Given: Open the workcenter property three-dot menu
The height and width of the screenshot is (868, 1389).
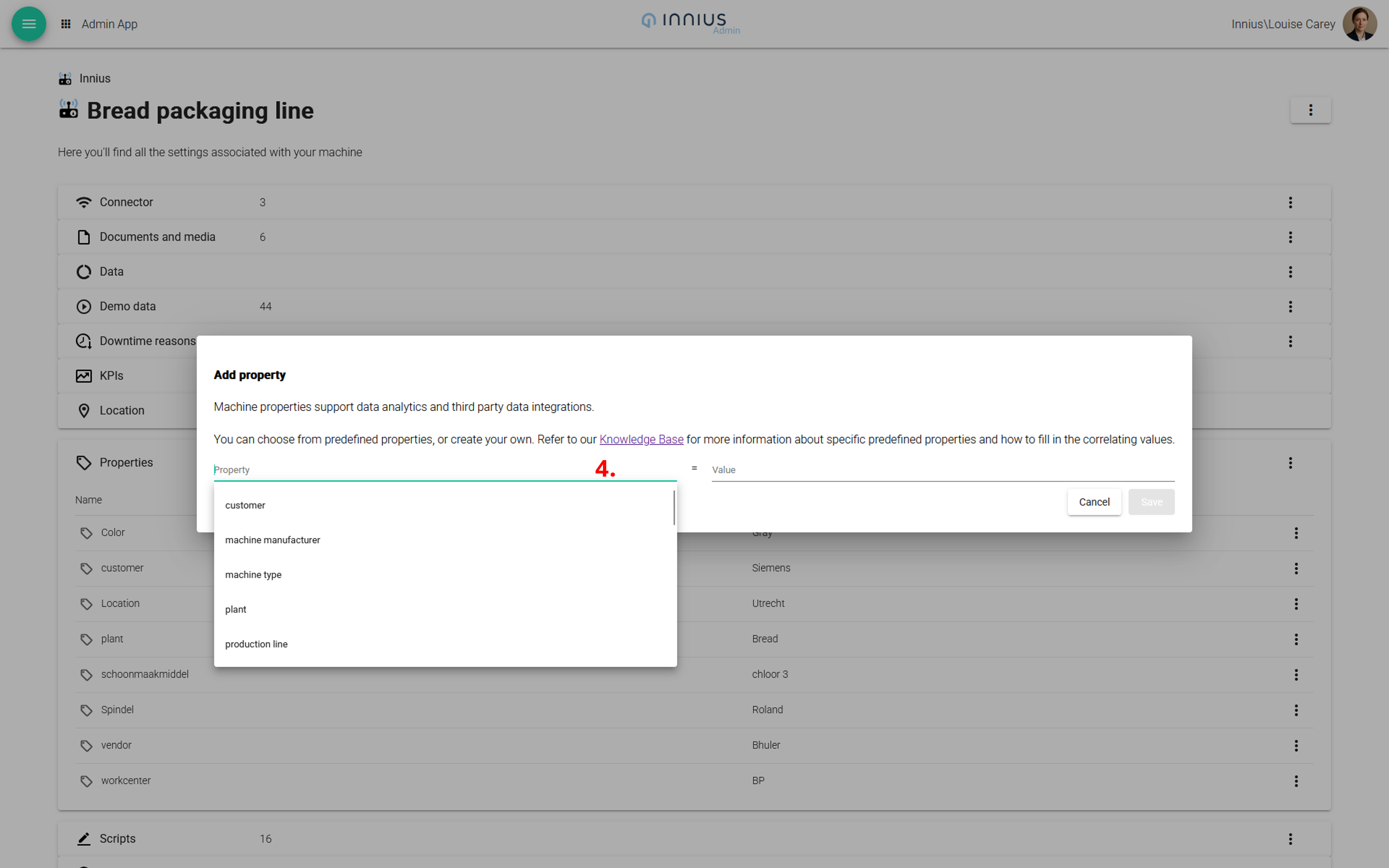Looking at the screenshot, I should 1295,781.
